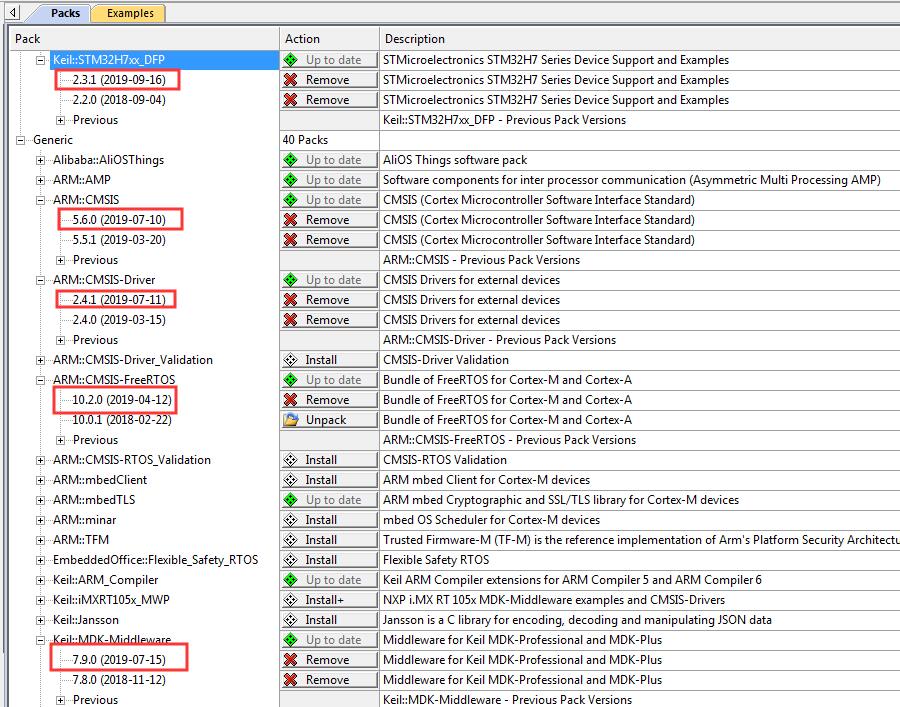The height and width of the screenshot is (707, 900).
Task: Select version 2.3.1 (2019-09-16)
Action: pyautogui.click(x=119, y=80)
